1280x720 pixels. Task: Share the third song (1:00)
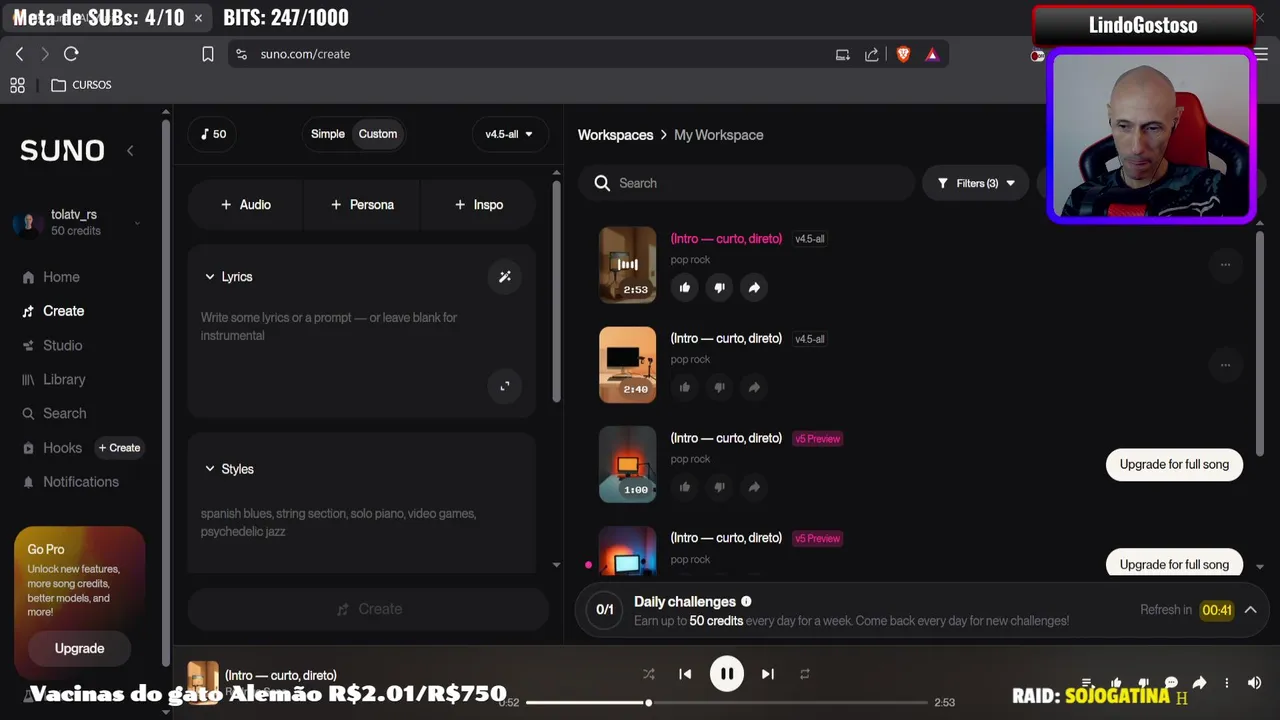[x=754, y=487]
